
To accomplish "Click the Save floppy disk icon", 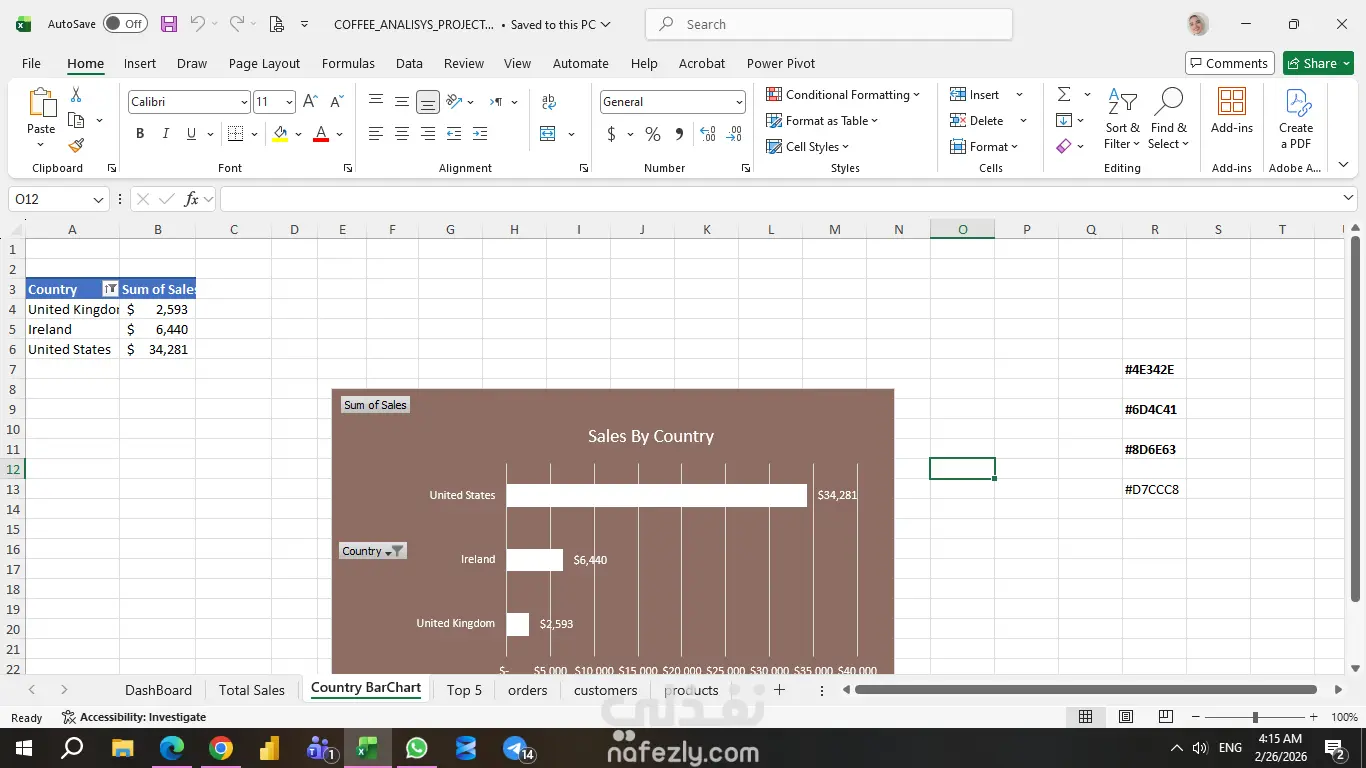I will tap(169, 24).
